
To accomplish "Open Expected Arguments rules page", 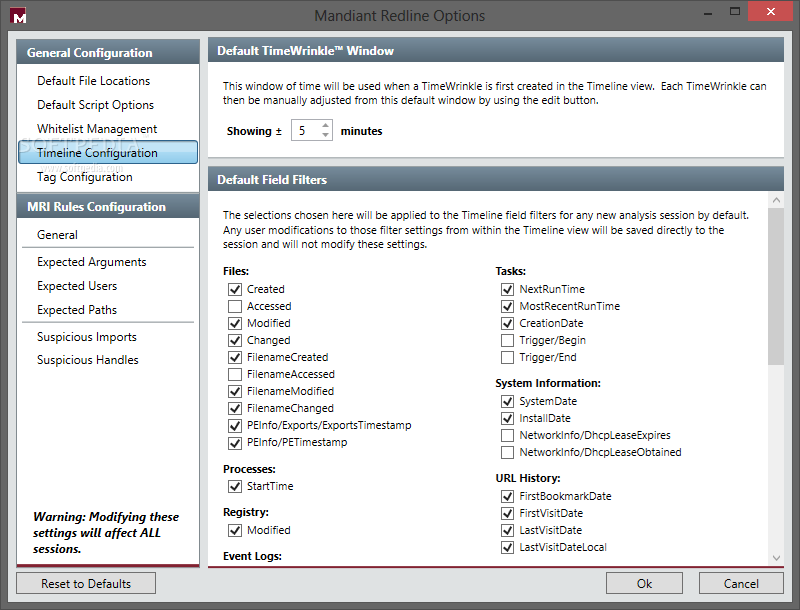I will [91, 262].
